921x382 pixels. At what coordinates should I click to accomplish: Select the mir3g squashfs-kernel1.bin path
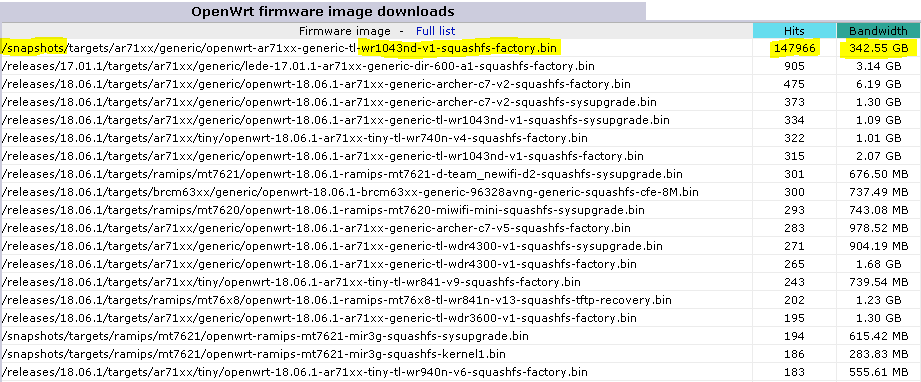[254, 354]
